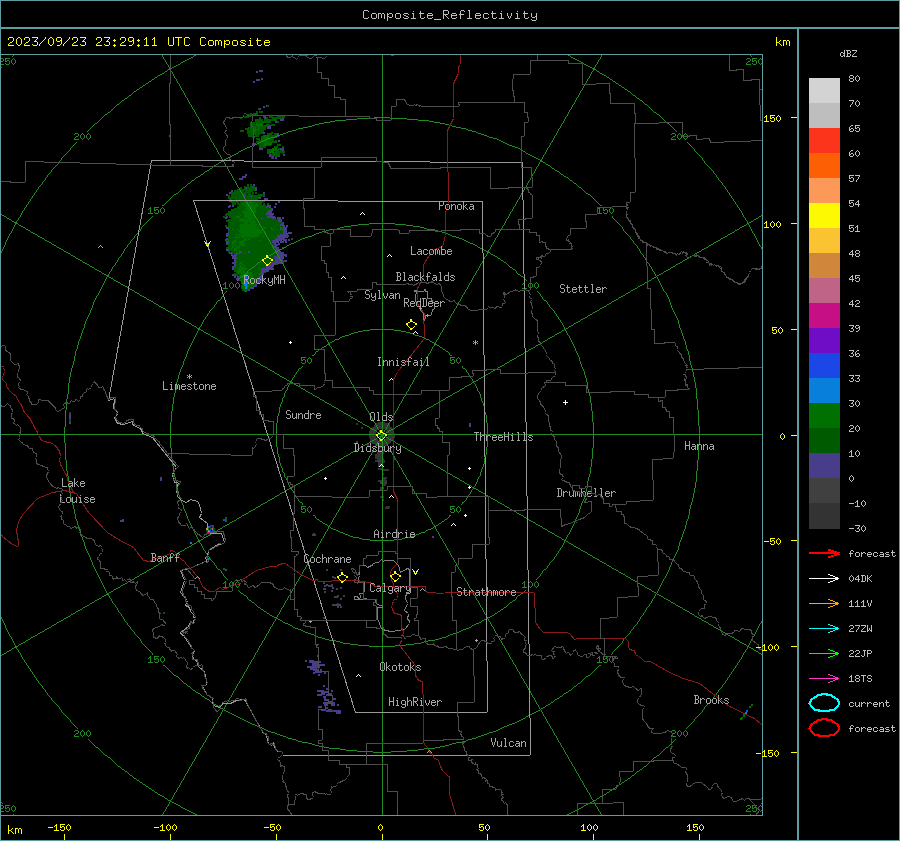Viewport: 900px width, 841px height.
Task: Click the Sylvan map label
Action: (382, 295)
